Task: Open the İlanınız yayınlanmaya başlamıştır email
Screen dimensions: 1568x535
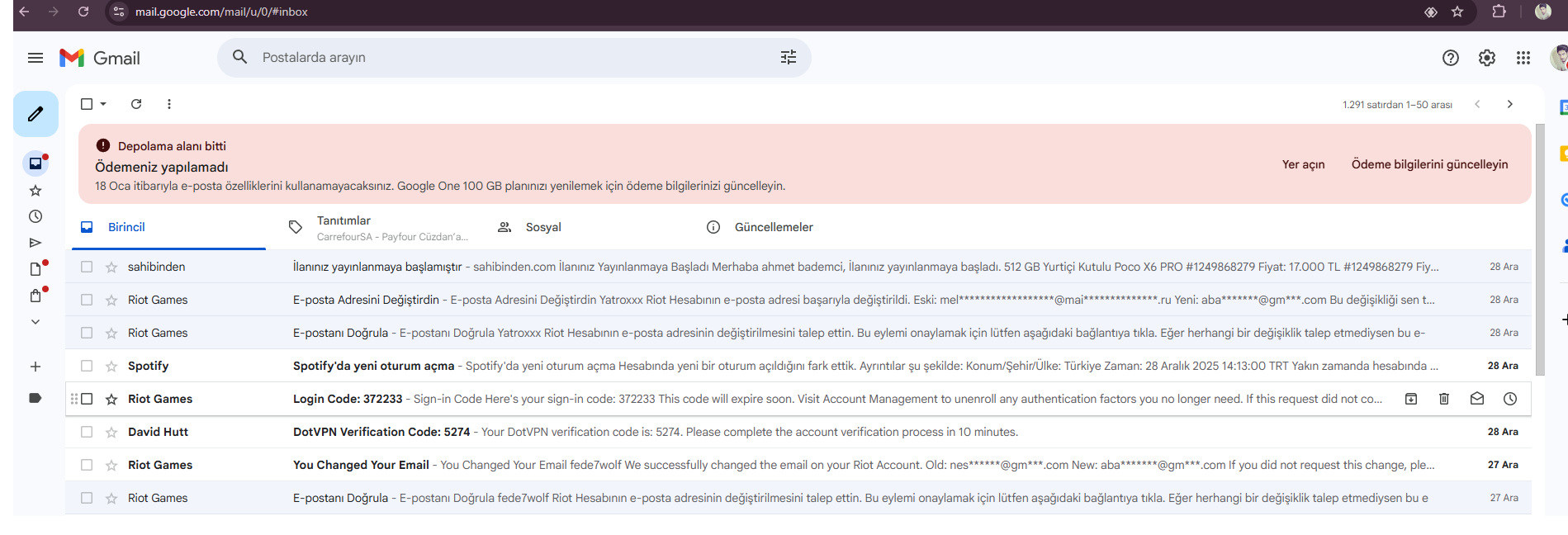Action: pyautogui.click(x=798, y=267)
